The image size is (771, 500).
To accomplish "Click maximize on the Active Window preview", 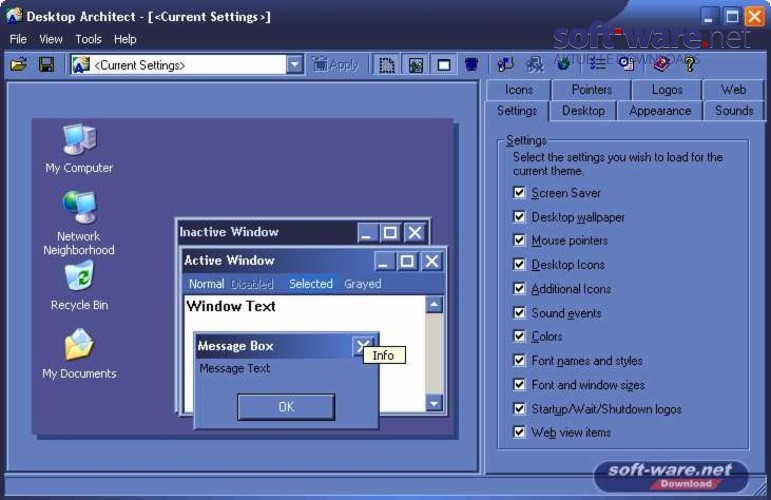I will [407, 261].
